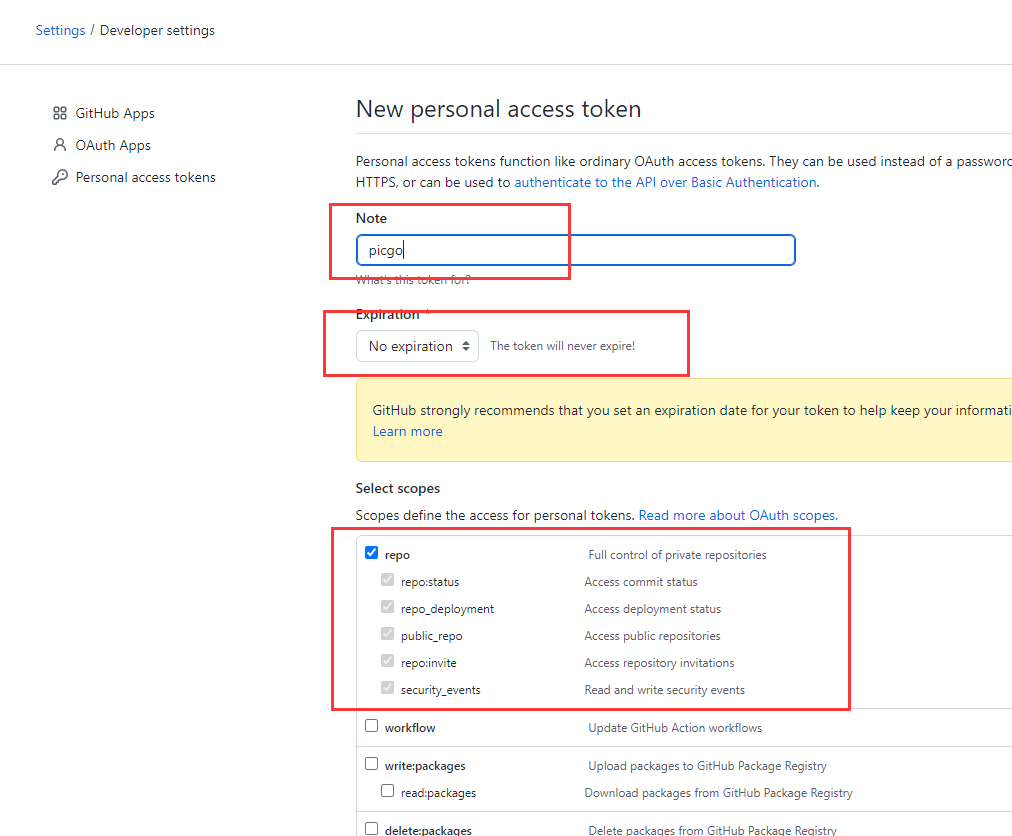Click the OAuth Apps person icon
Image resolution: width=1012 pixels, height=836 pixels.
[x=60, y=145]
